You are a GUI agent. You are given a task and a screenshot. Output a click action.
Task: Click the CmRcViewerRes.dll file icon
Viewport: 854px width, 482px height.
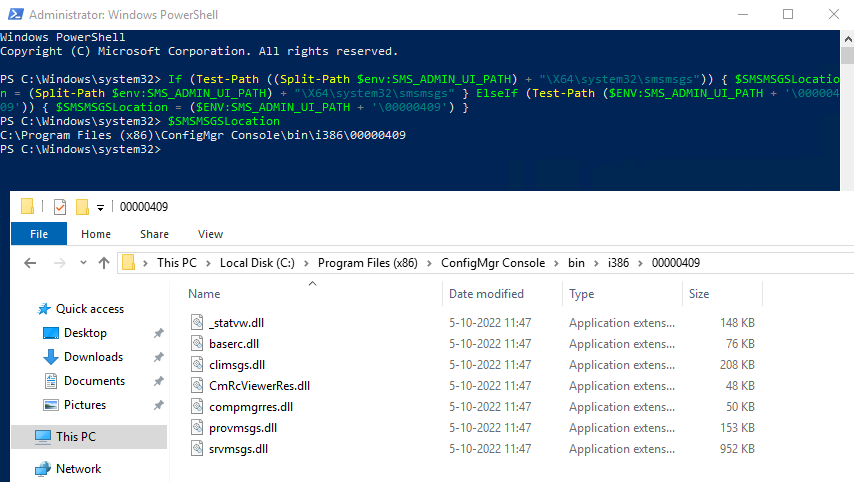(x=197, y=386)
